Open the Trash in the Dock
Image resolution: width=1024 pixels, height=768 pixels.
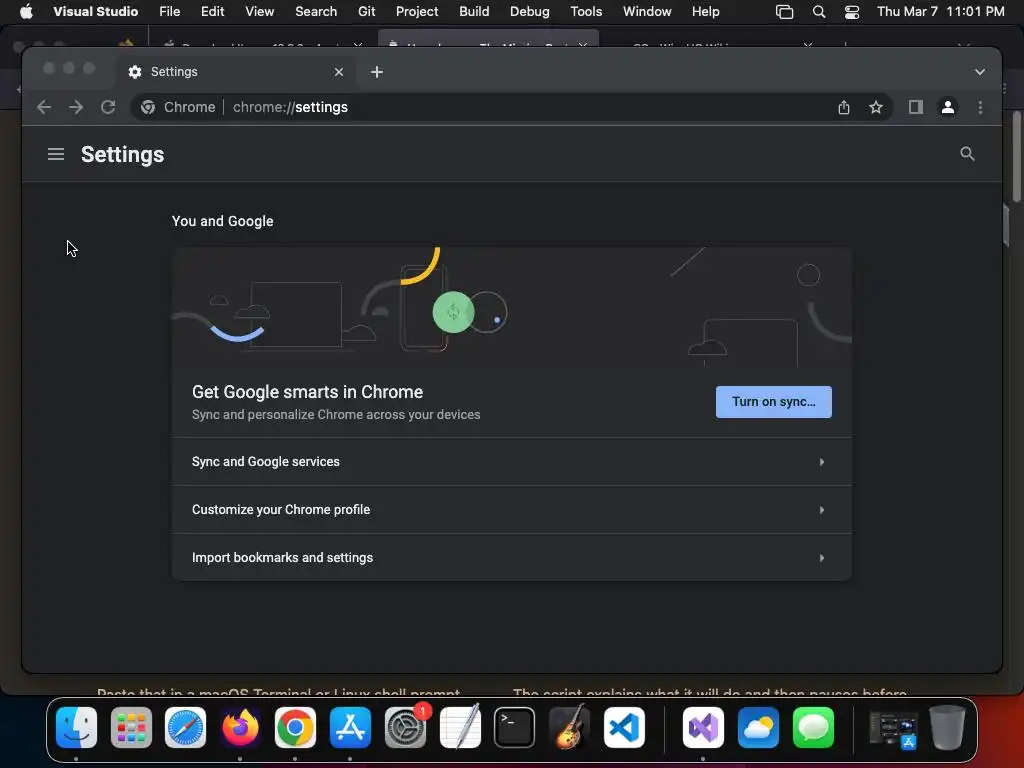pos(947,727)
